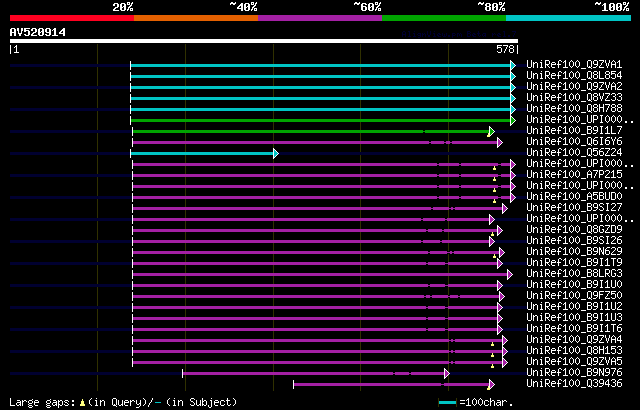Click the purple ~60% identity color segment

(320, 18)
